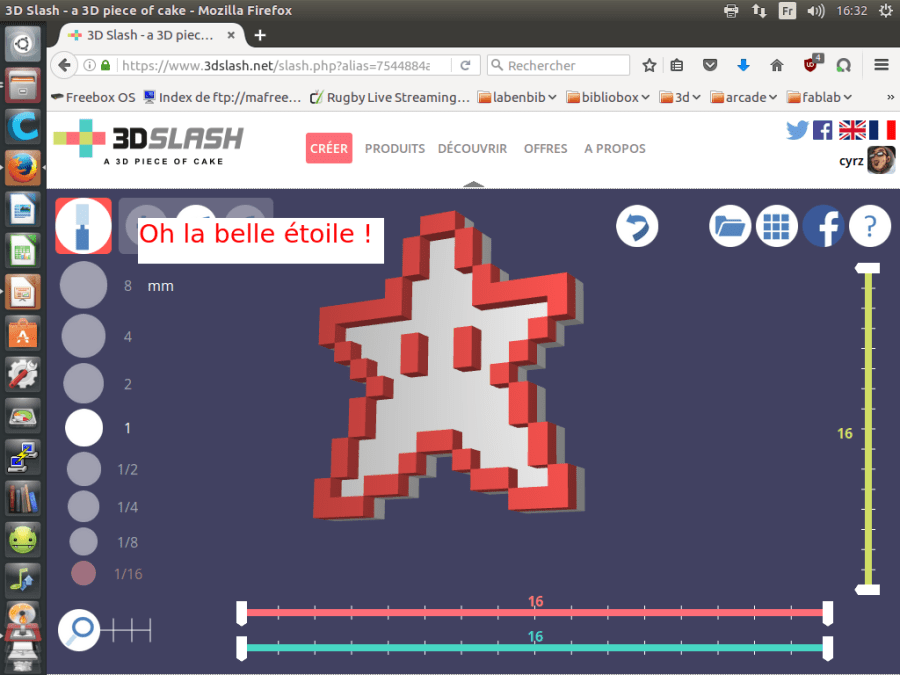Viewport: 900px width, 675px height.
Task: Click the magnifier zoom icon
Action: (79, 629)
